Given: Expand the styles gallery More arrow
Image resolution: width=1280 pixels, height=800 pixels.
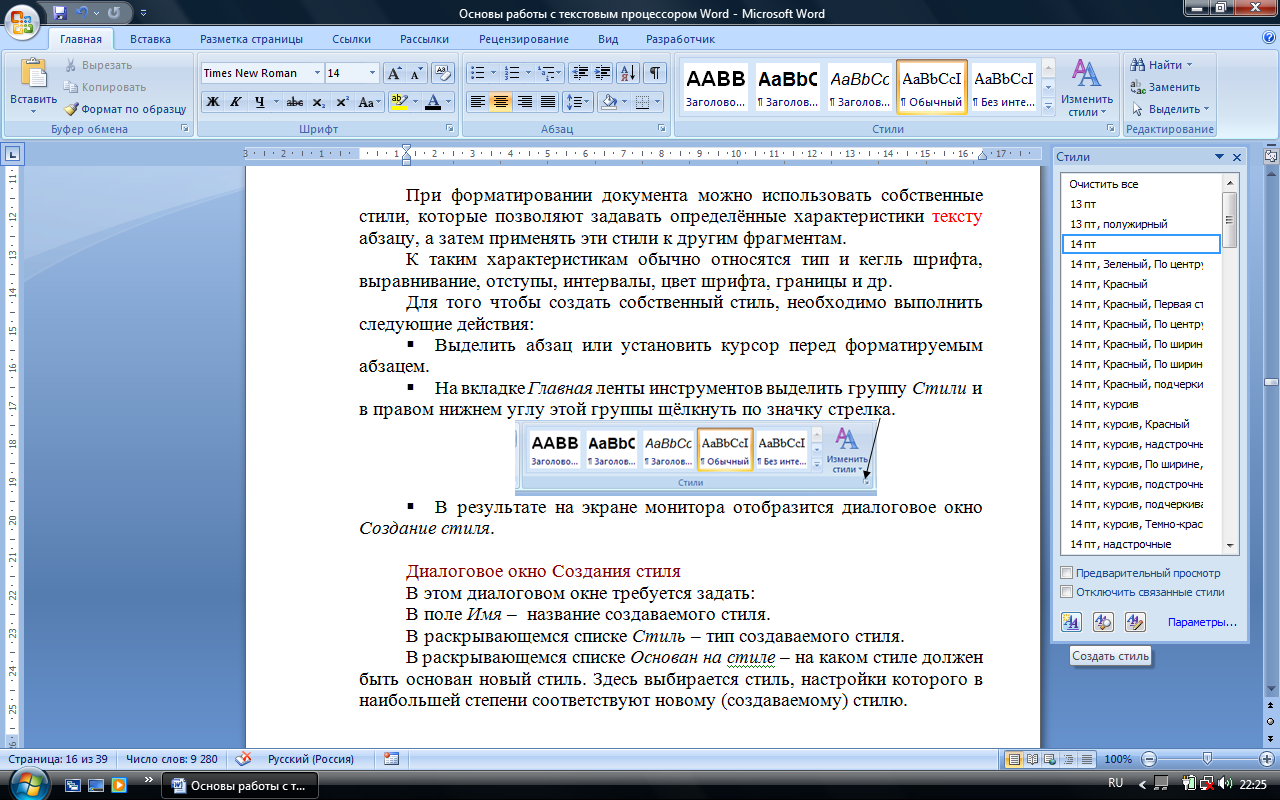Looking at the screenshot, I should (x=1048, y=105).
